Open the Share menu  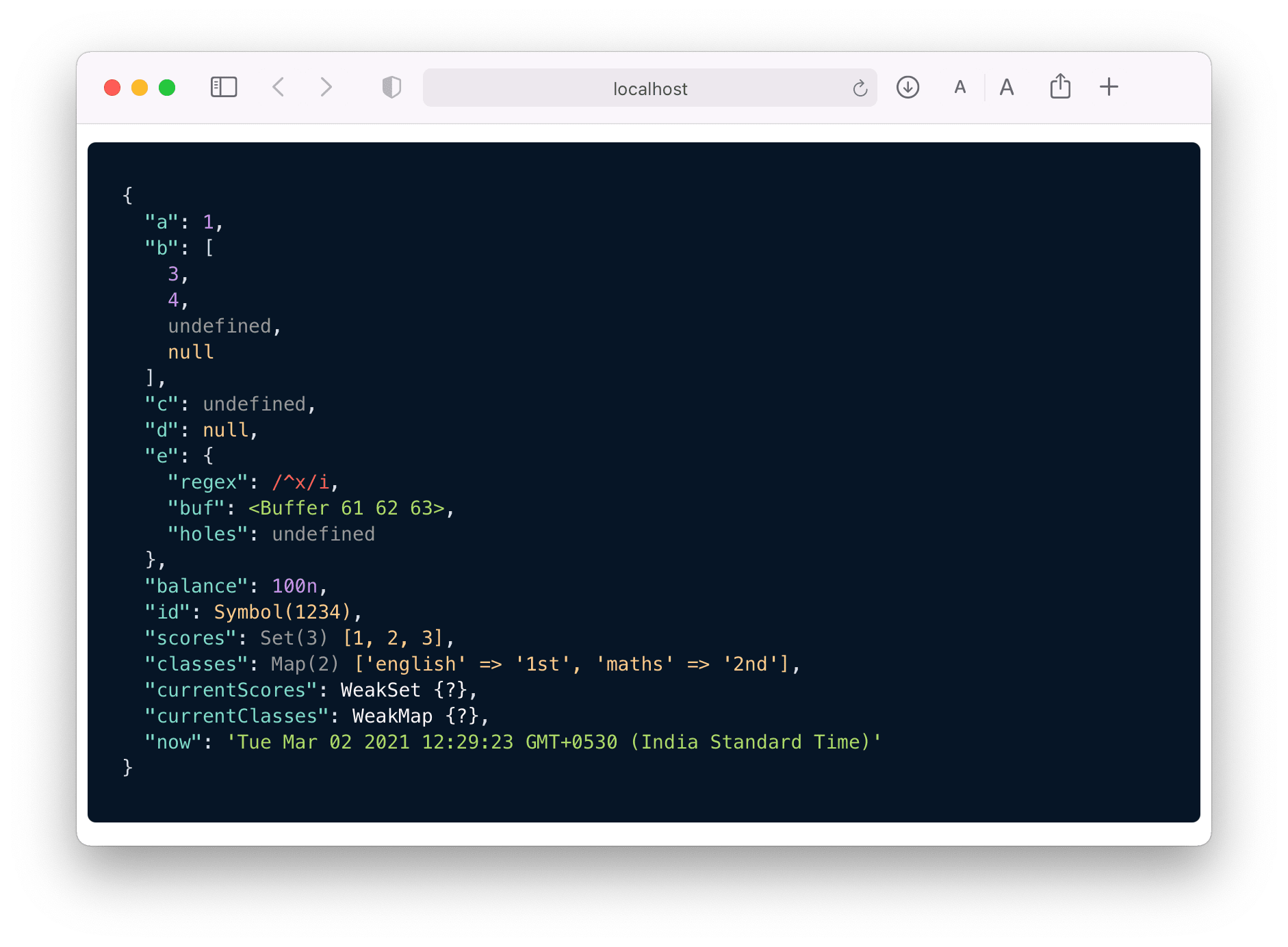[1060, 86]
